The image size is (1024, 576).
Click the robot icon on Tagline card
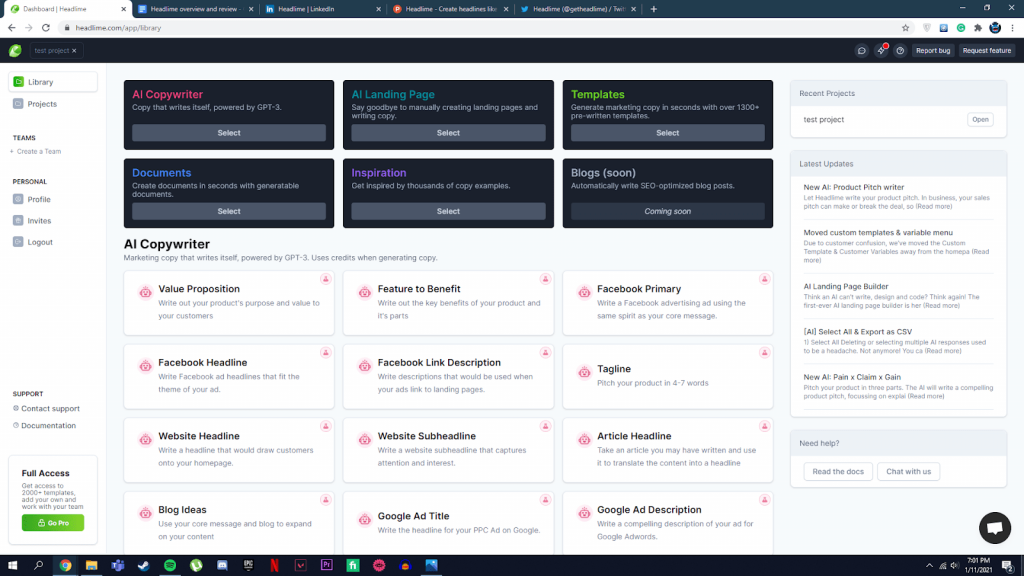[x=584, y=372]
